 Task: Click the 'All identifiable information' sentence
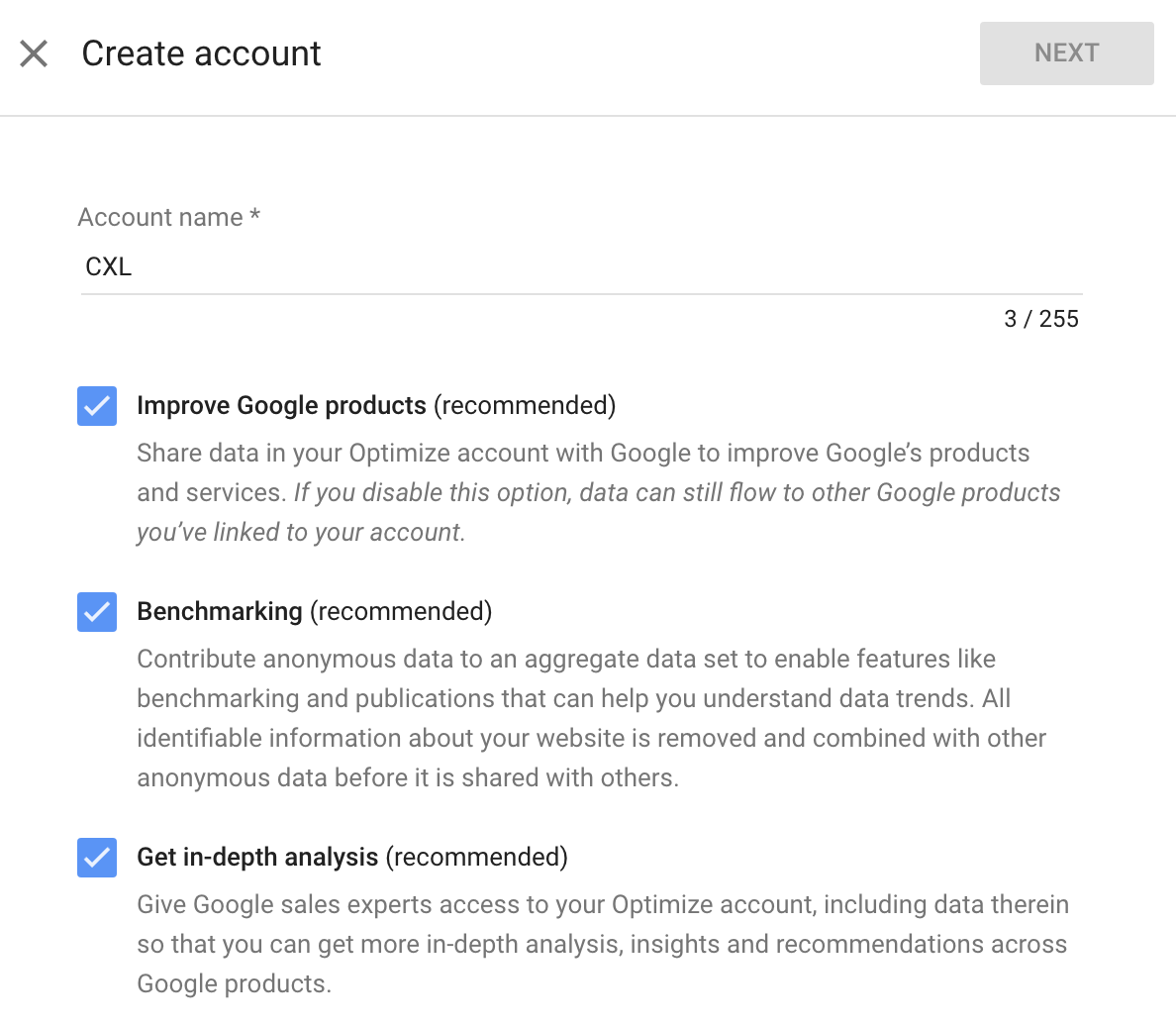pos(591,739)
